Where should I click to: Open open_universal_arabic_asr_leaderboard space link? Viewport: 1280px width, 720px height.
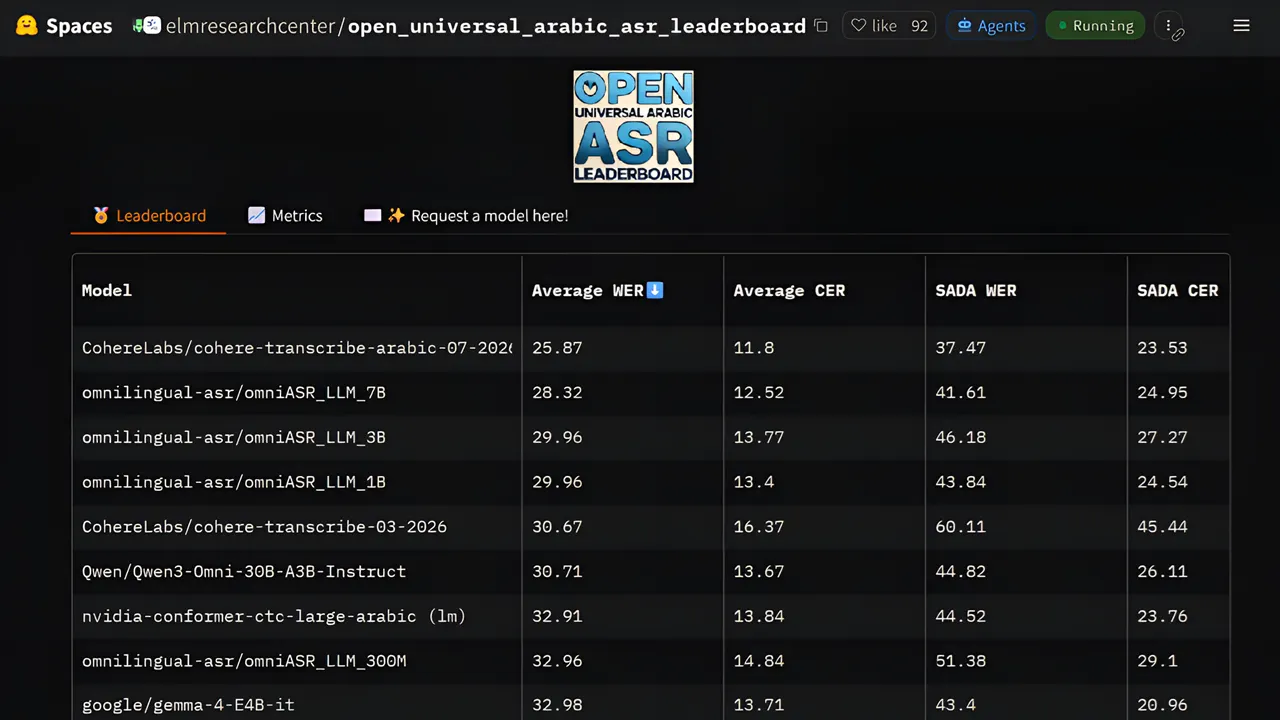[x=577, y=26]
